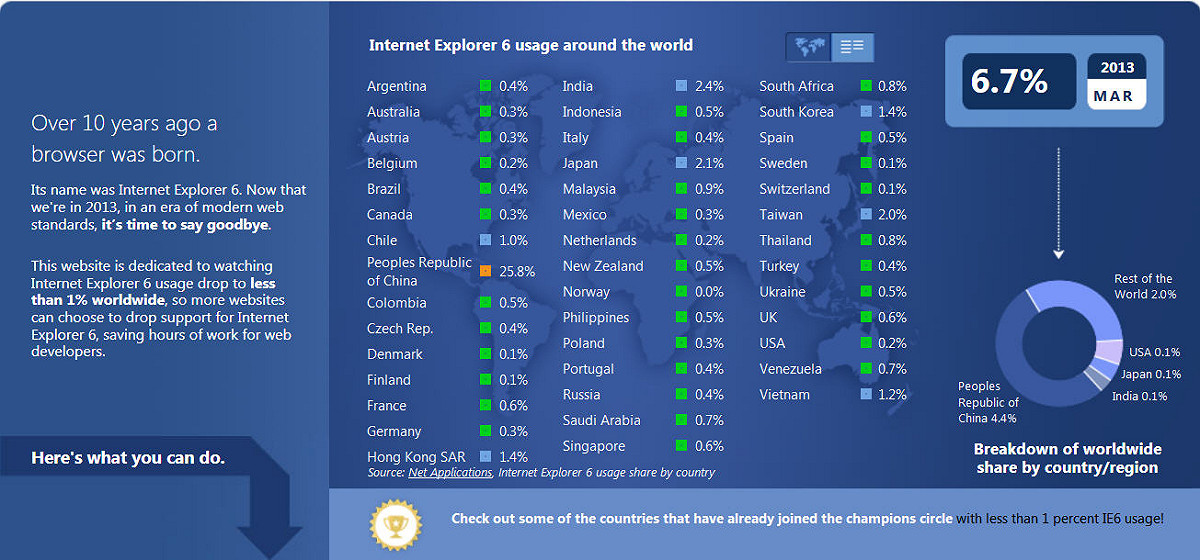Switch to world map view icon
This screenshot has height=560, width=1200.
pos(808,47)
